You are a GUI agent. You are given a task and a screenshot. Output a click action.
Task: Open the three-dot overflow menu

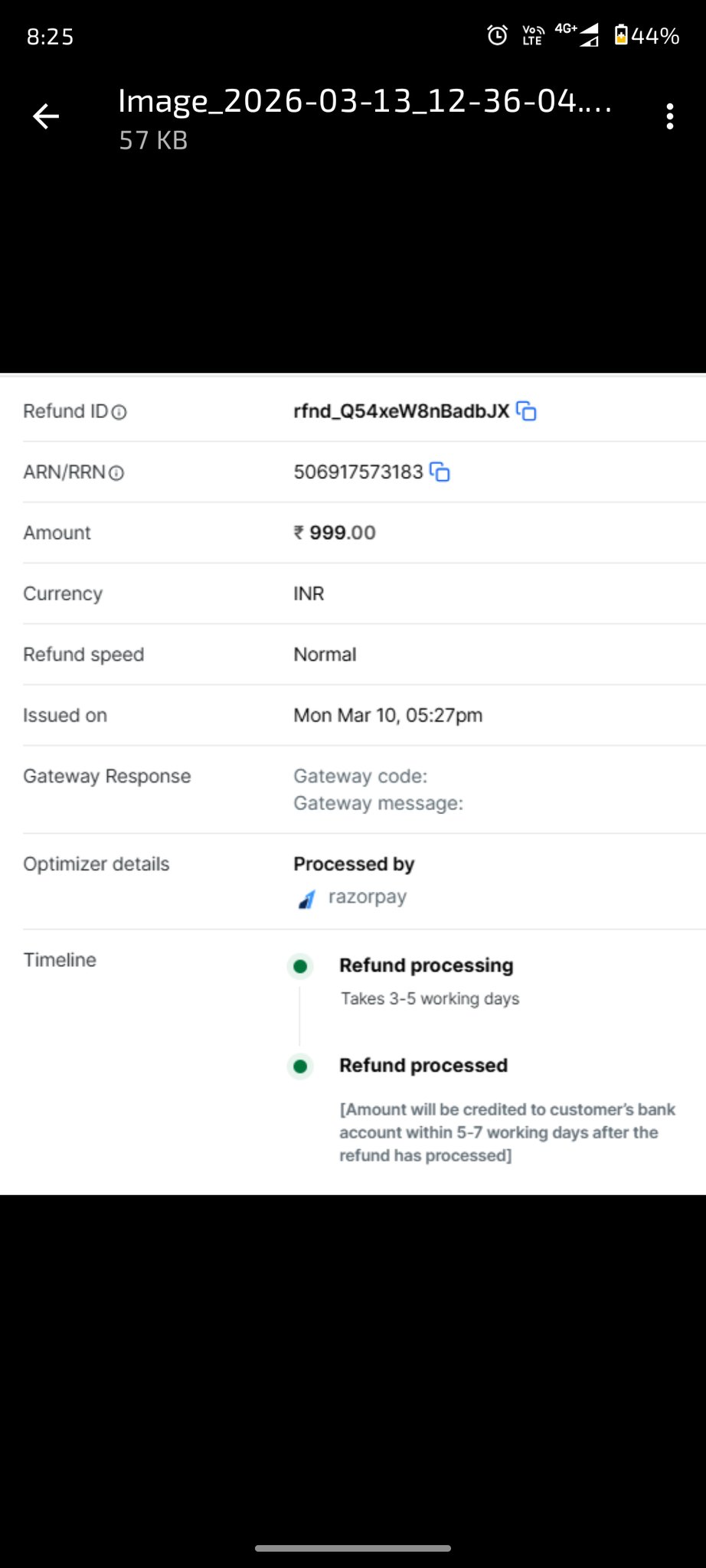670,116
